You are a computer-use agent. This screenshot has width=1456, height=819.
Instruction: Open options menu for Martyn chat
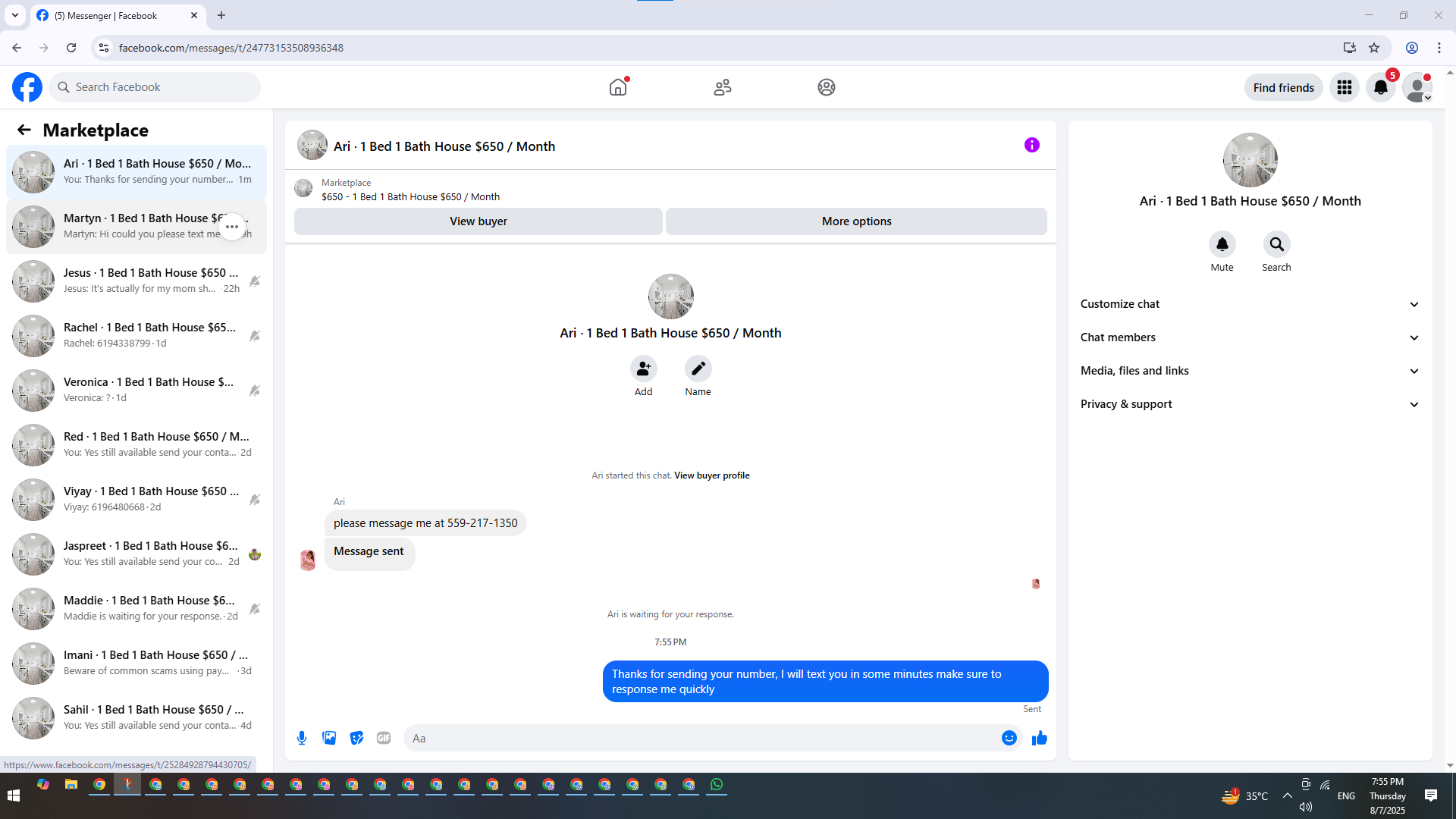(232, 227)
